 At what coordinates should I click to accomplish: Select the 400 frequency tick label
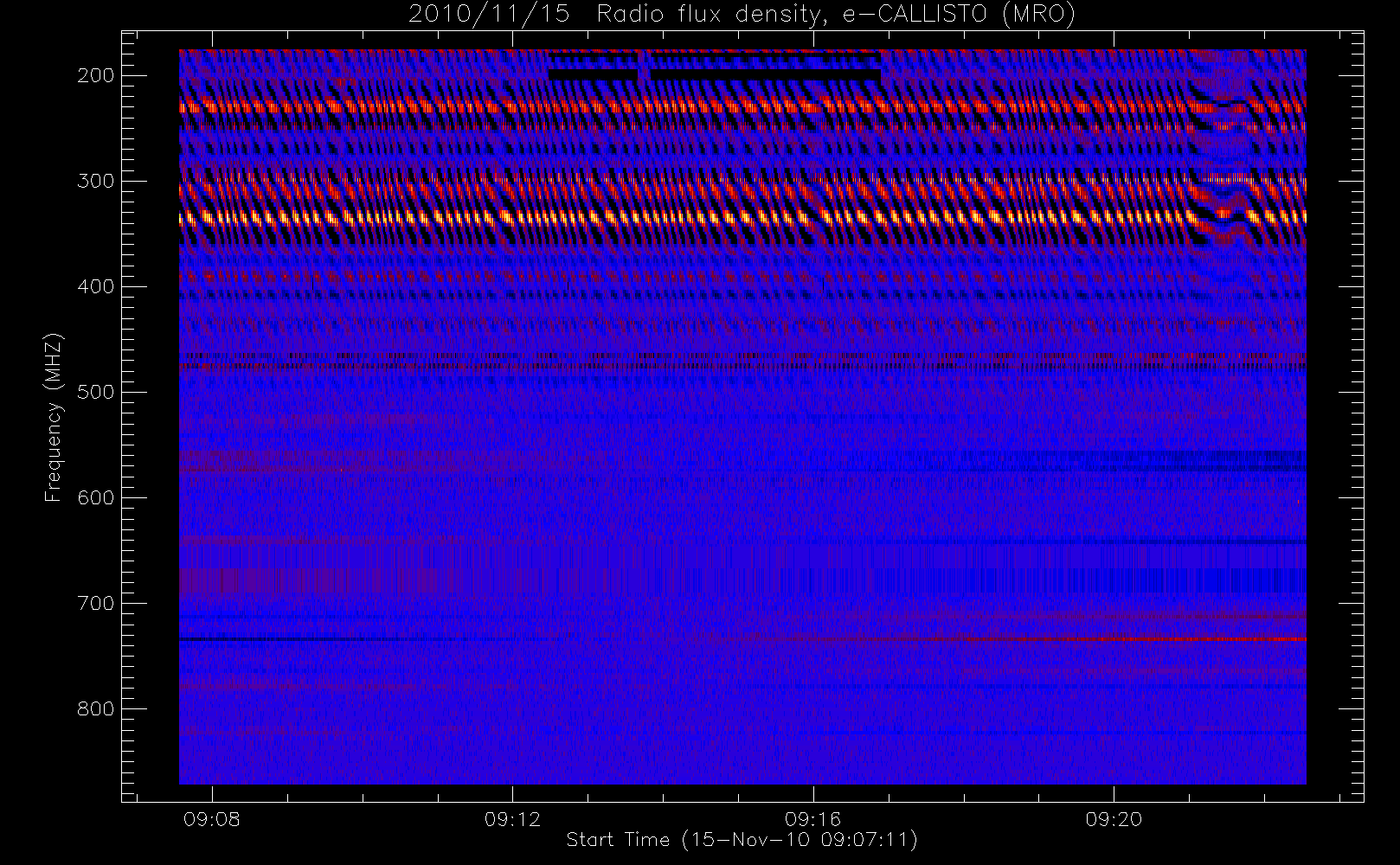[96, 286]
